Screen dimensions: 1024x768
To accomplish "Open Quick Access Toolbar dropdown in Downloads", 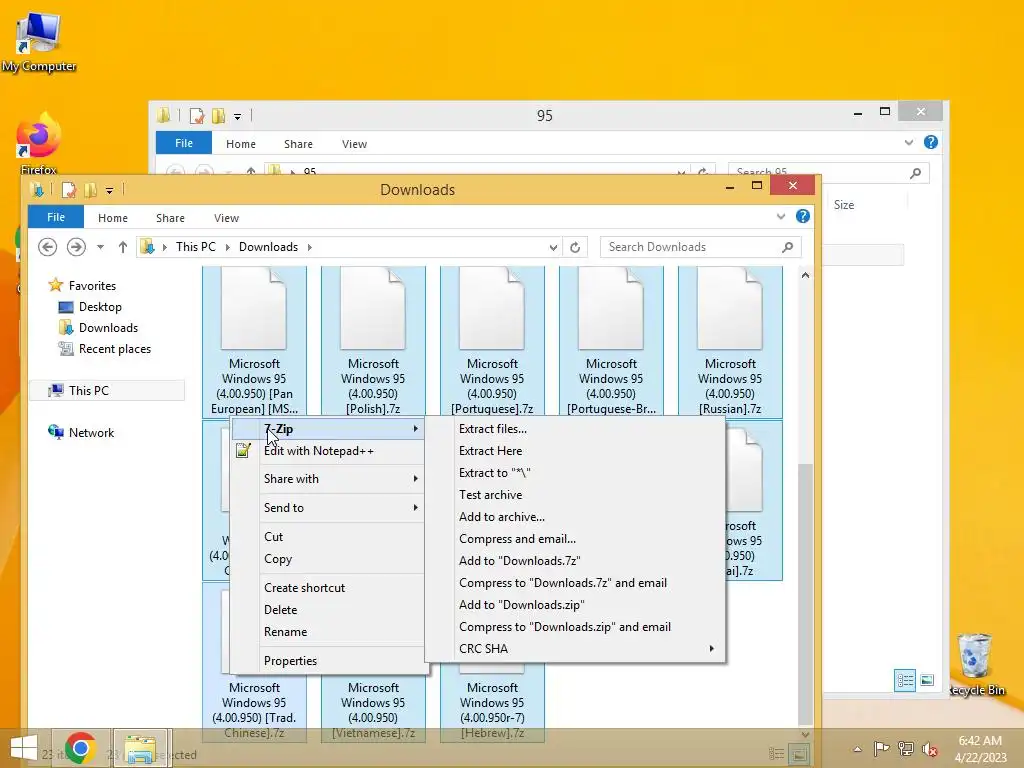I will (x=109, y=191).
